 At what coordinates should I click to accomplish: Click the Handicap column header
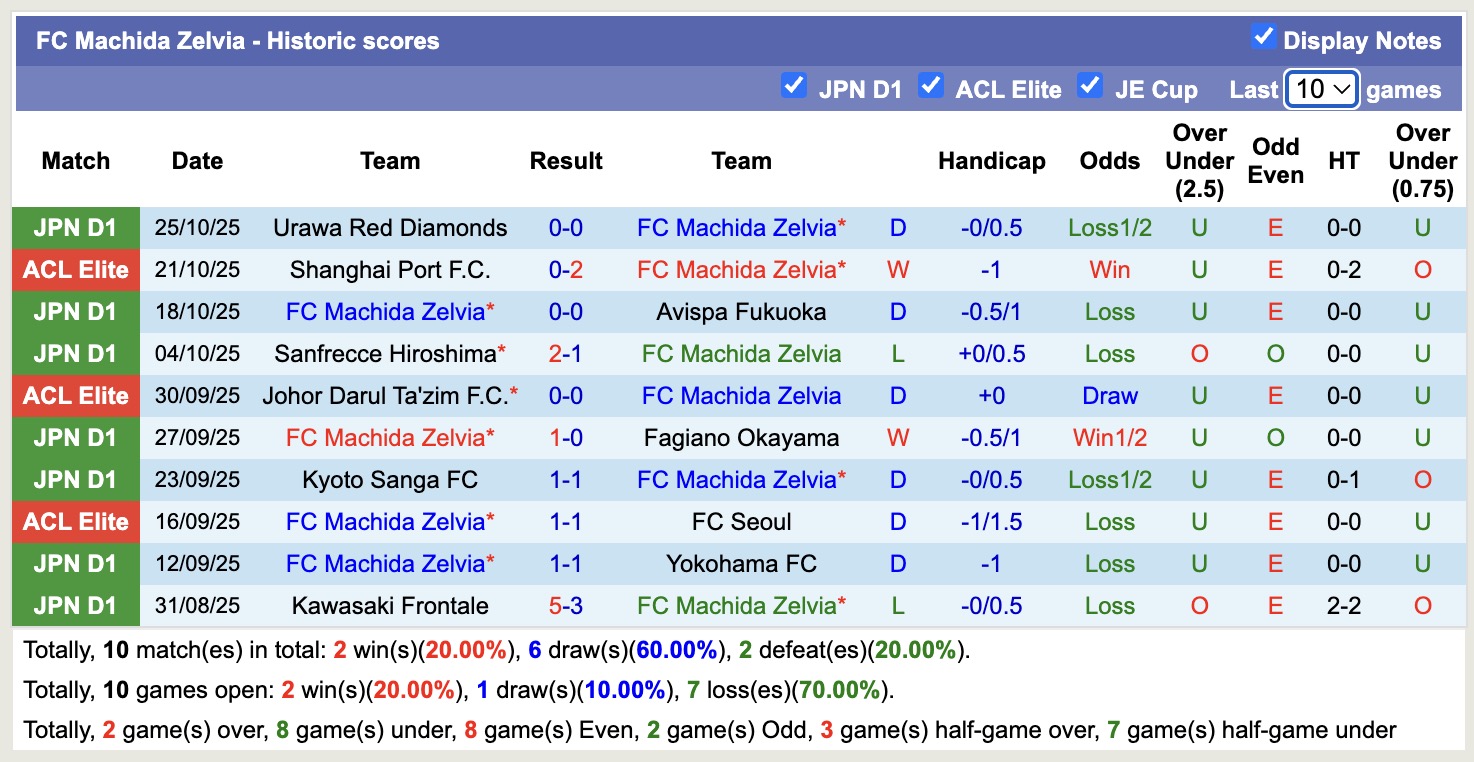click(x=991, y=160)
